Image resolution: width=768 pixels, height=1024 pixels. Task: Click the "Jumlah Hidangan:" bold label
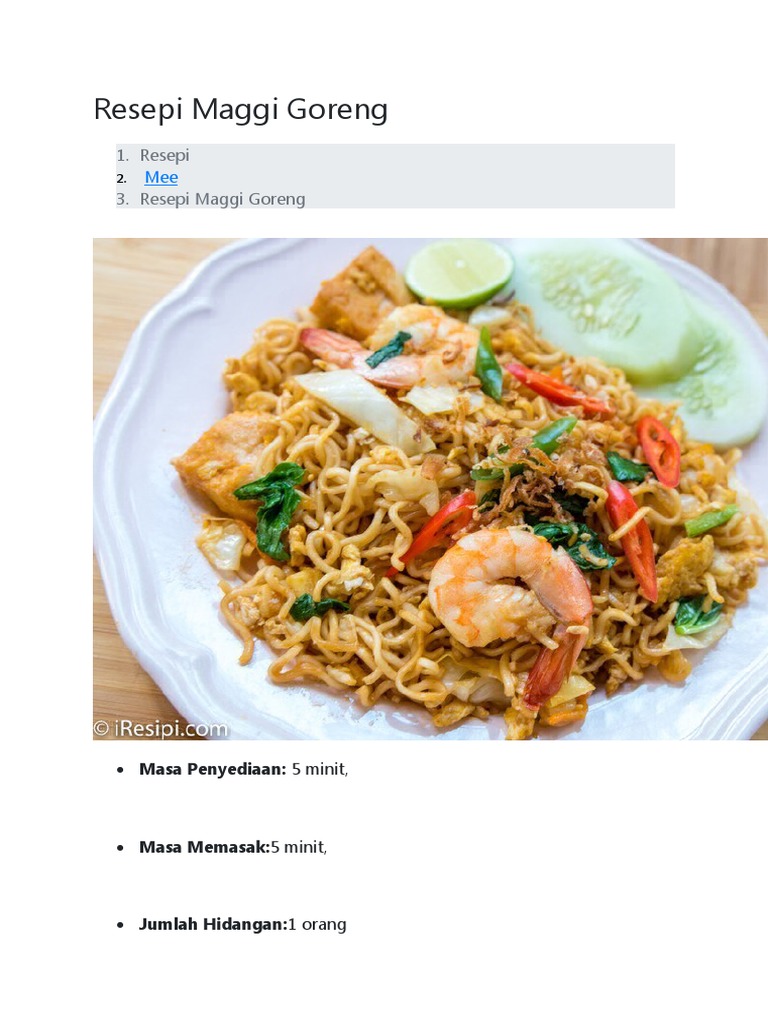click(x=213, y=925)
